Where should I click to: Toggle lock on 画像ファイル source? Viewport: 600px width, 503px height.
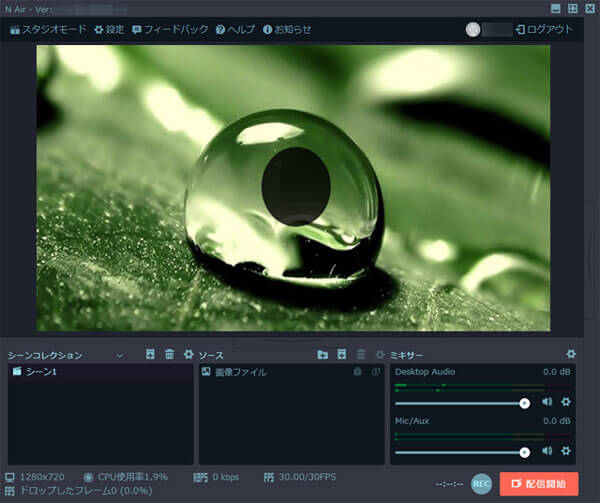pyautogui.click(x=358, y=372)
